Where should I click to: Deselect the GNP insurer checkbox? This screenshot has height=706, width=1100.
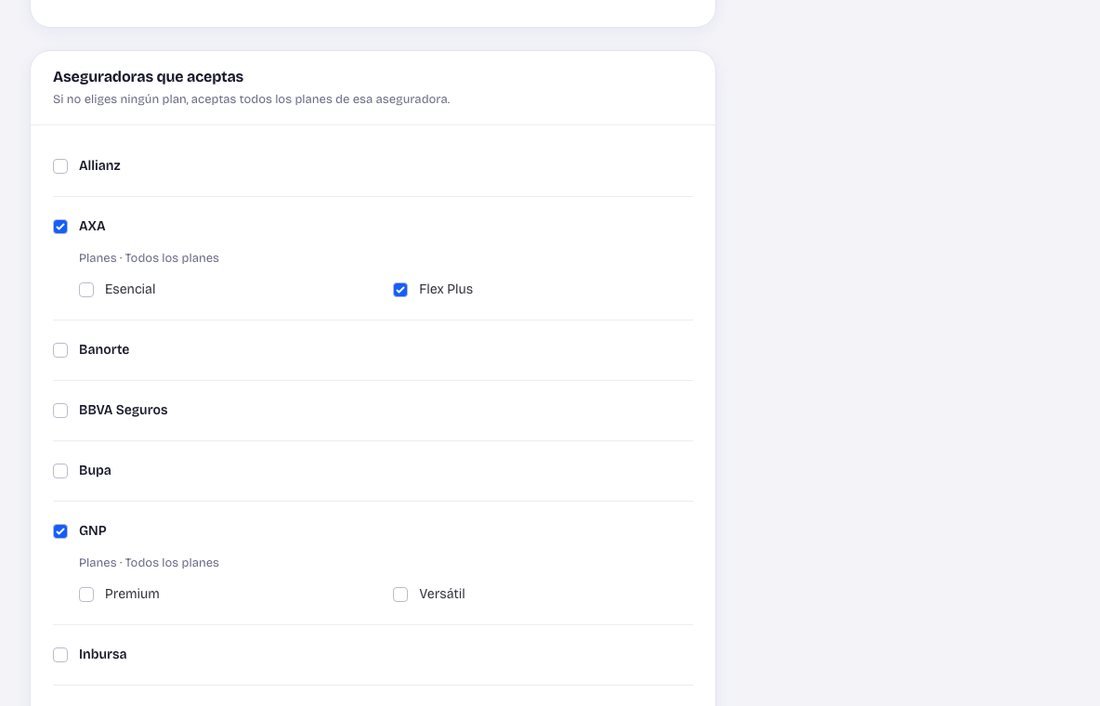60,531
